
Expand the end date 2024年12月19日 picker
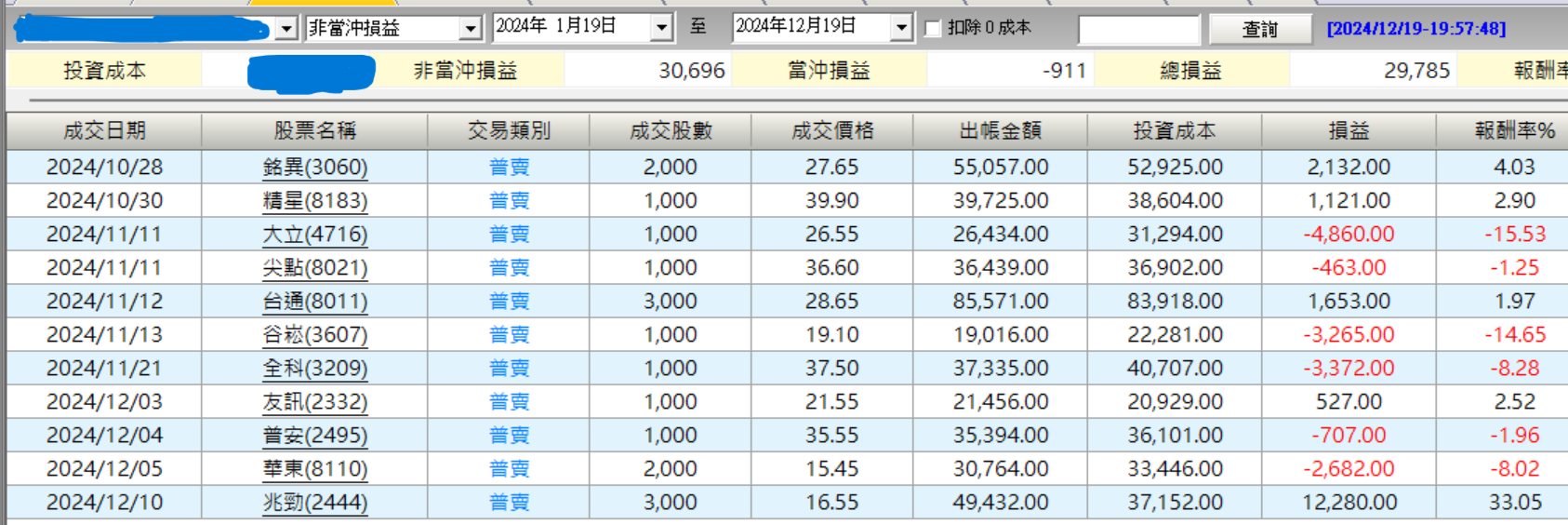point(900,28)
